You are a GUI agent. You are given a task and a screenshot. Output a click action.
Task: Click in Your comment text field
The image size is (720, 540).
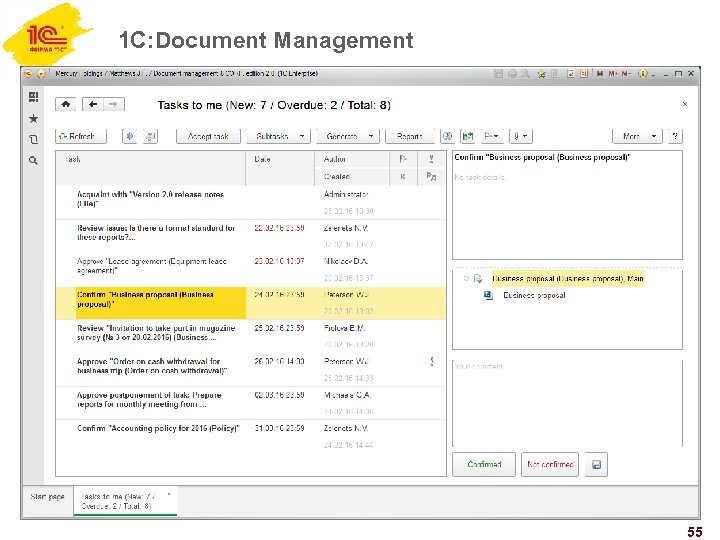pos(567,403)
